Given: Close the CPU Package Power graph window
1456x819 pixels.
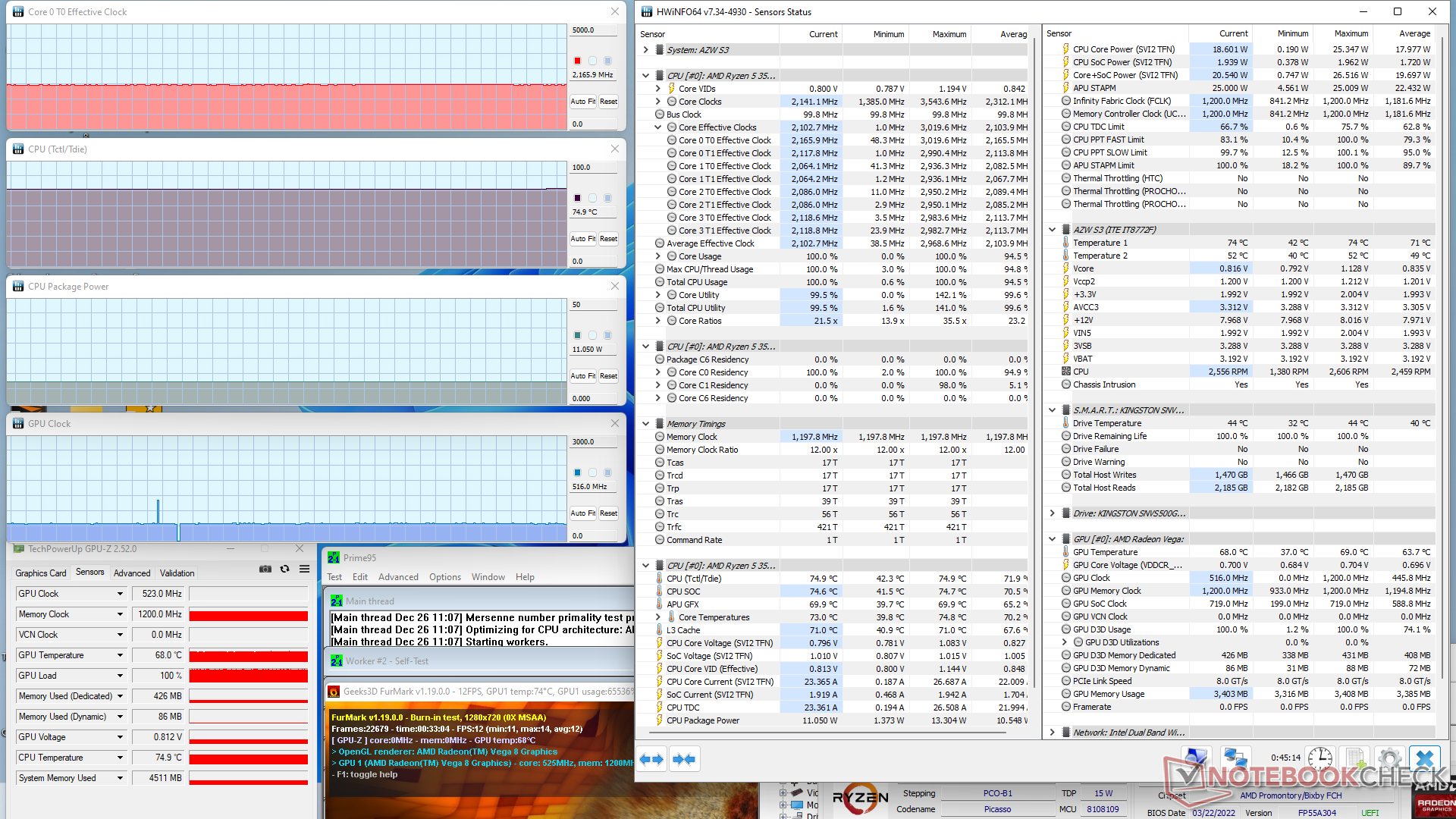Looking at the screenshot, I should tap(615, 286).
